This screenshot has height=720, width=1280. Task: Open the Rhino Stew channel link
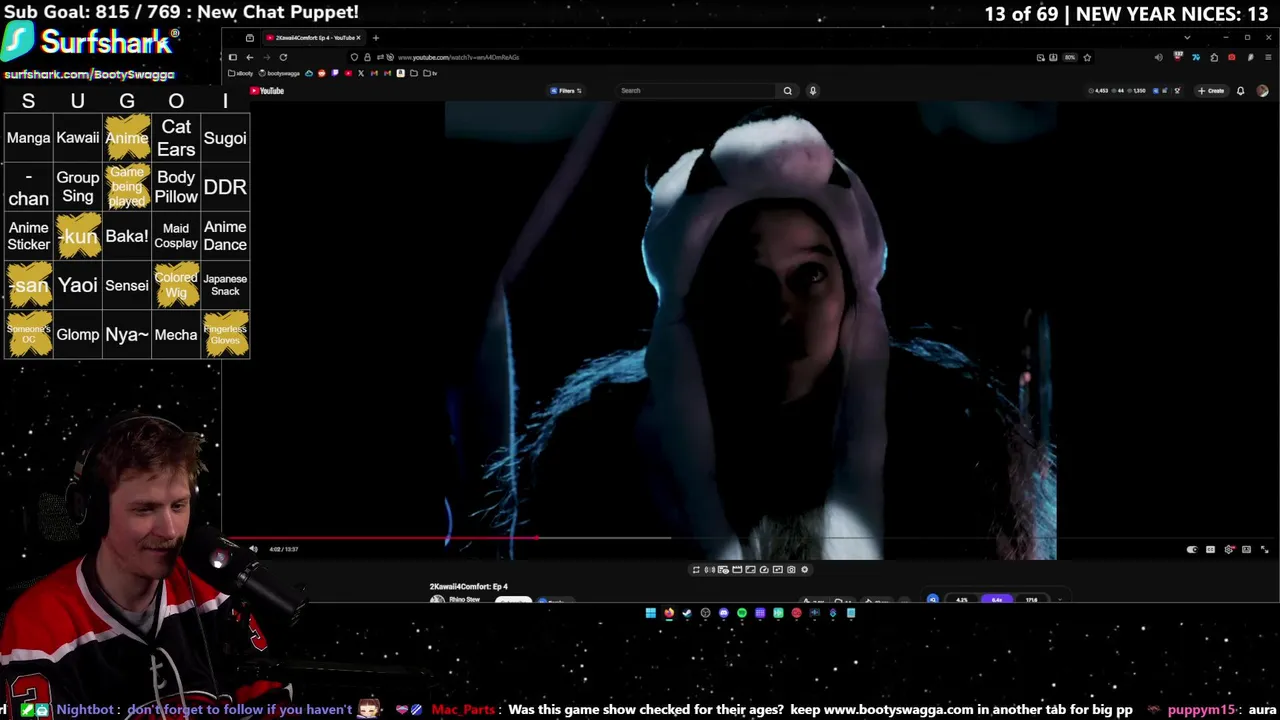(x=464, y=599)
